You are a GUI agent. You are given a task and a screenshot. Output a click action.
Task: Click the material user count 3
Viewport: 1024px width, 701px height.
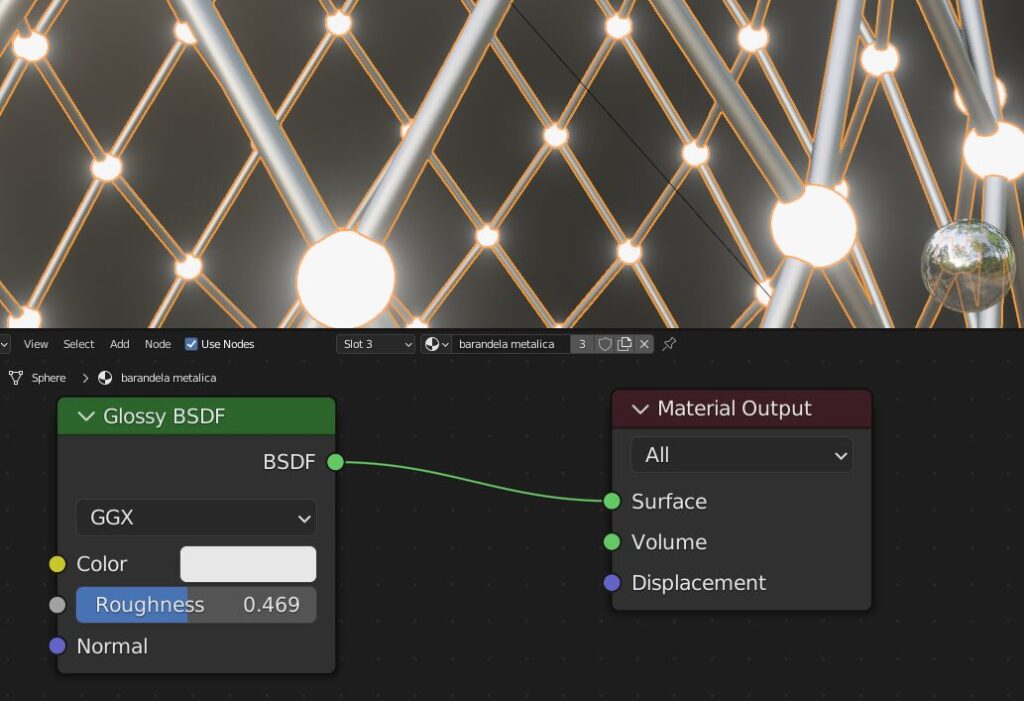(x=582, y=344)
